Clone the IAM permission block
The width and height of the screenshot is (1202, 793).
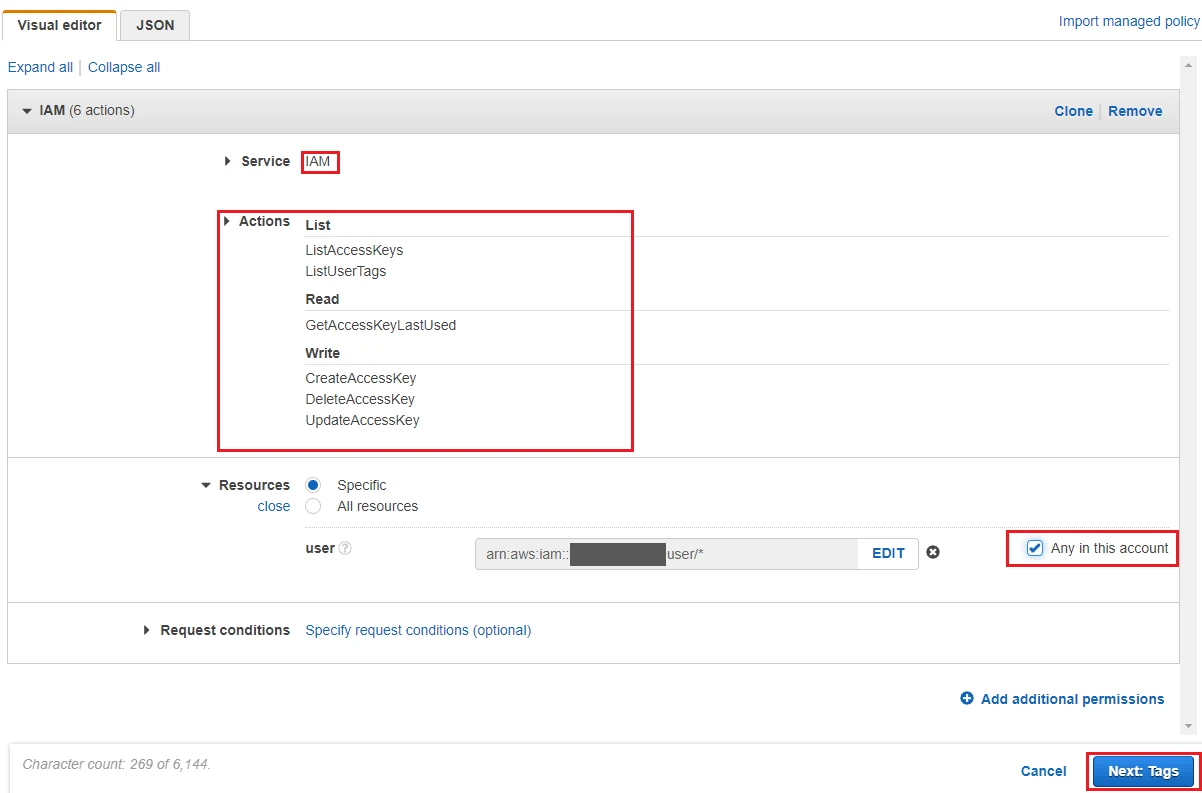(1073, 111)
